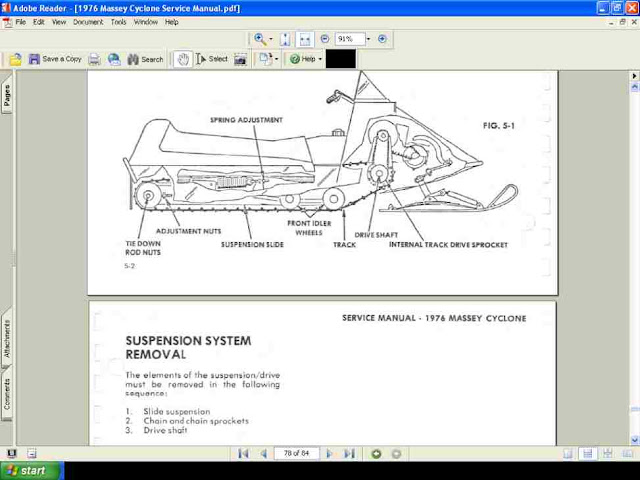Expand the zoom tool dropdown arrow
This screenshot has height=480, width=640.
(271, 39)
